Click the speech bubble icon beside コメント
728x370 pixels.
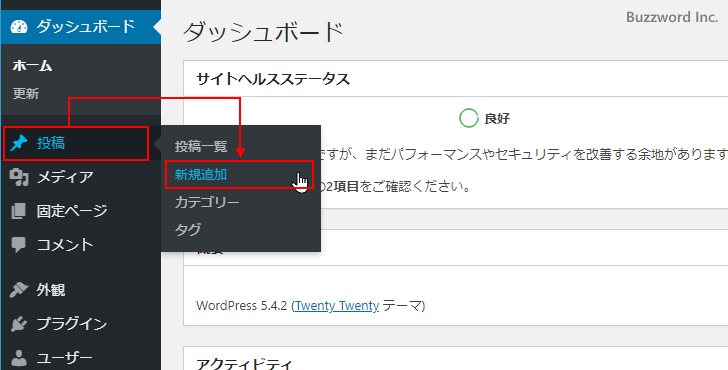(19, 245)
